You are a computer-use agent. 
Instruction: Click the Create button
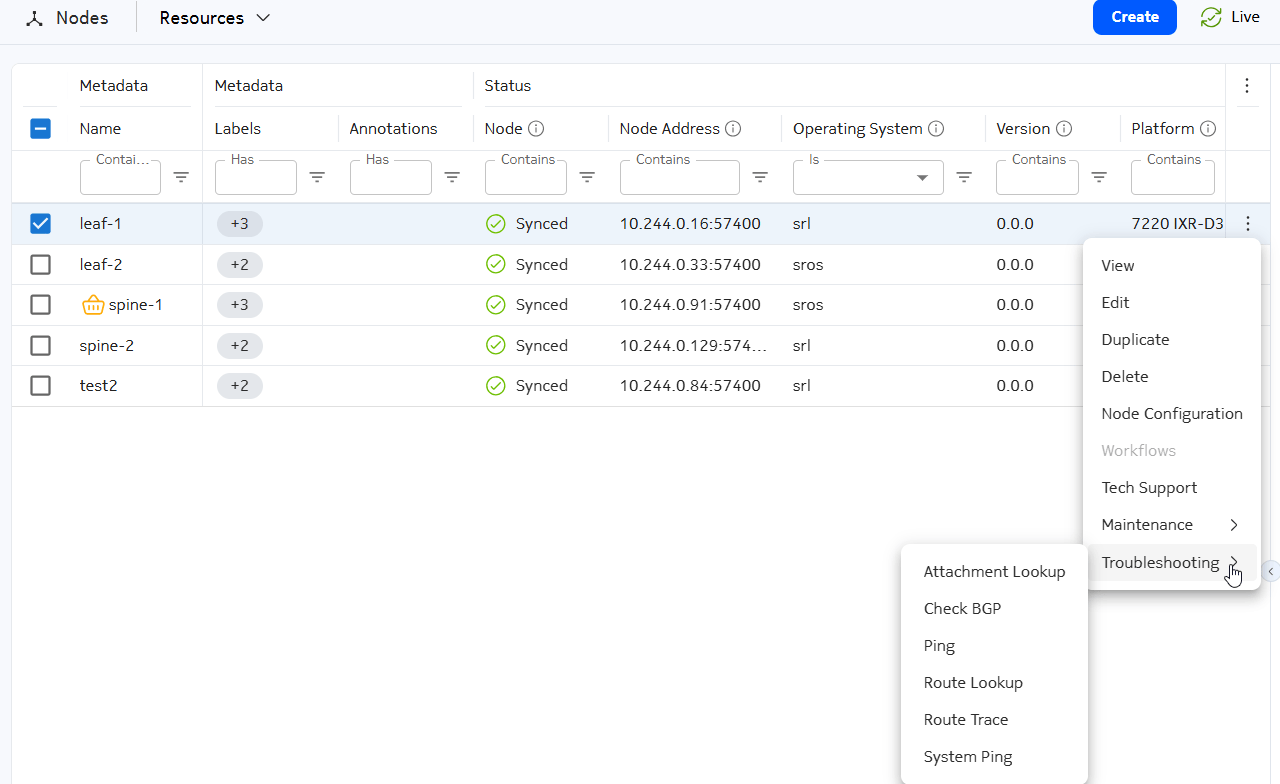pyautogui.click(x=1135, y=17)
